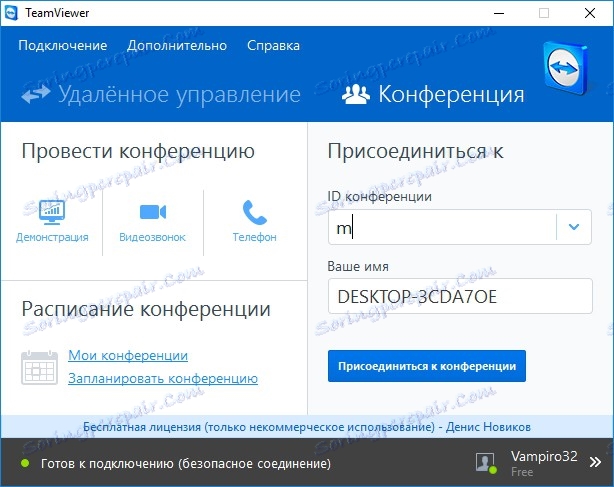Click the Ваше имя name field
This screenshot has width=614, height=487.
[x=460, y=296]
